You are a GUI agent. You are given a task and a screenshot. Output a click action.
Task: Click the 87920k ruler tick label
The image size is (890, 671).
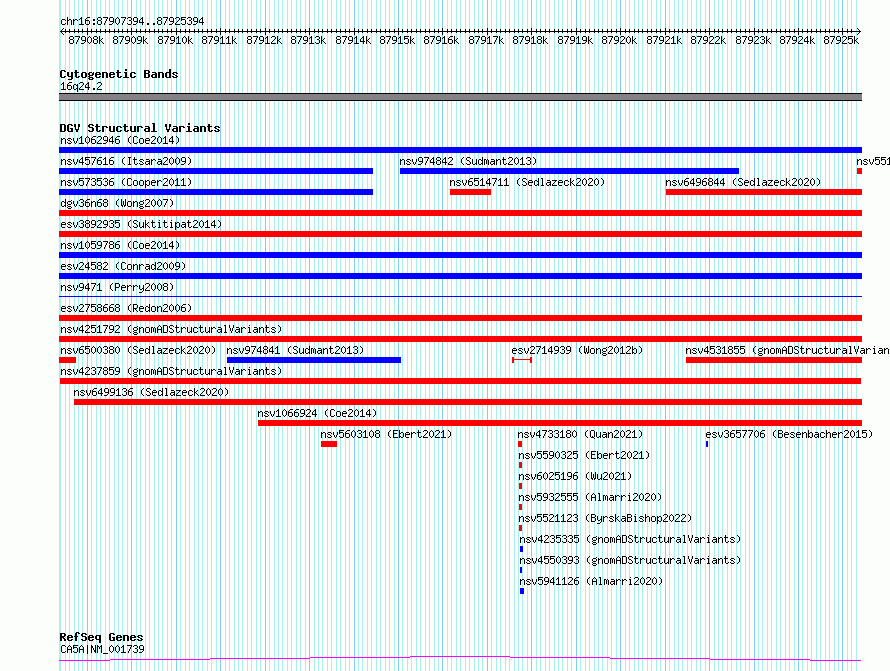[619, 40]
